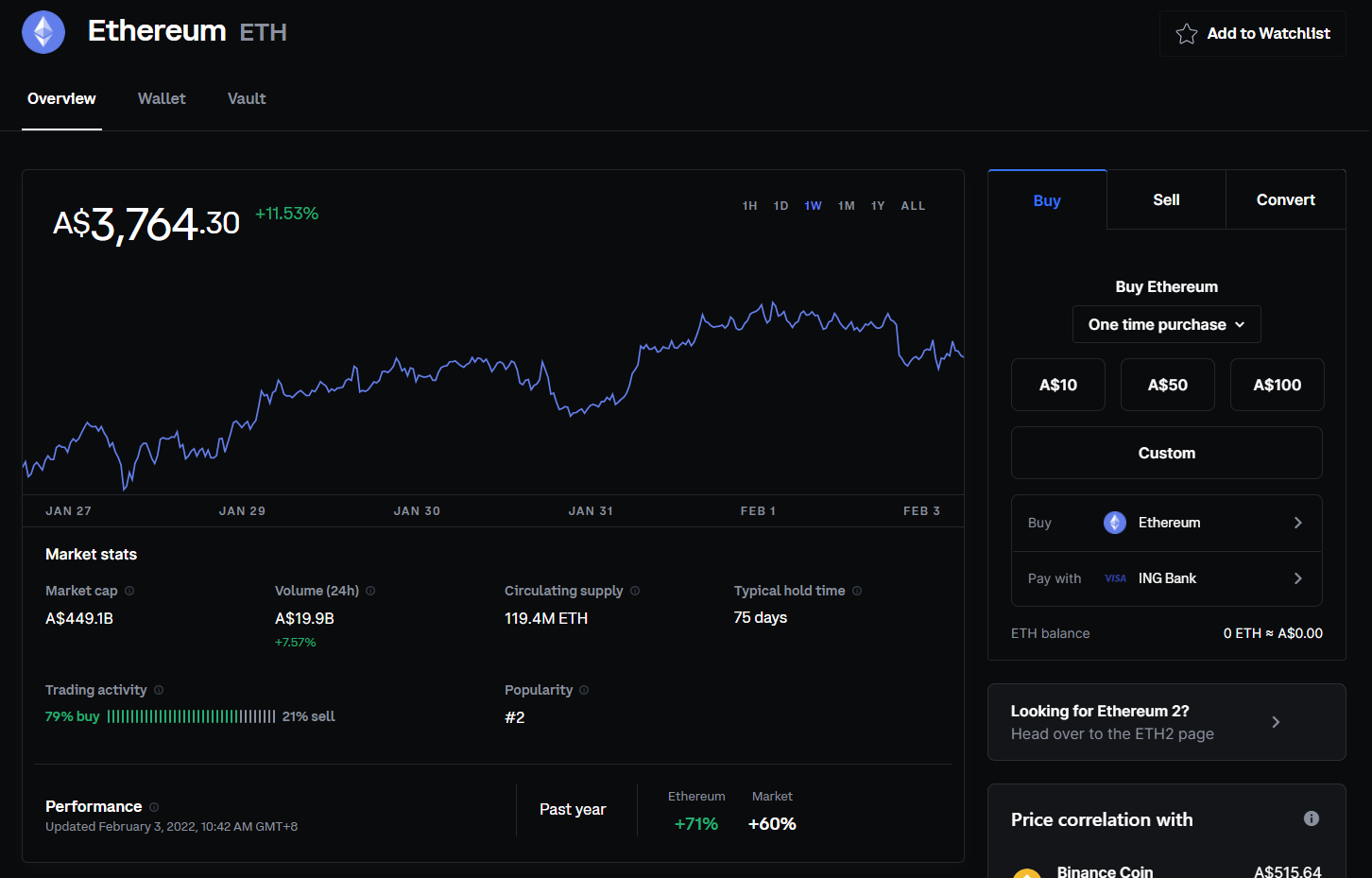Screen dimensions: 1372x878
Task: Click the A$3,764.30 price value
Action: click(x=146, y=225)
